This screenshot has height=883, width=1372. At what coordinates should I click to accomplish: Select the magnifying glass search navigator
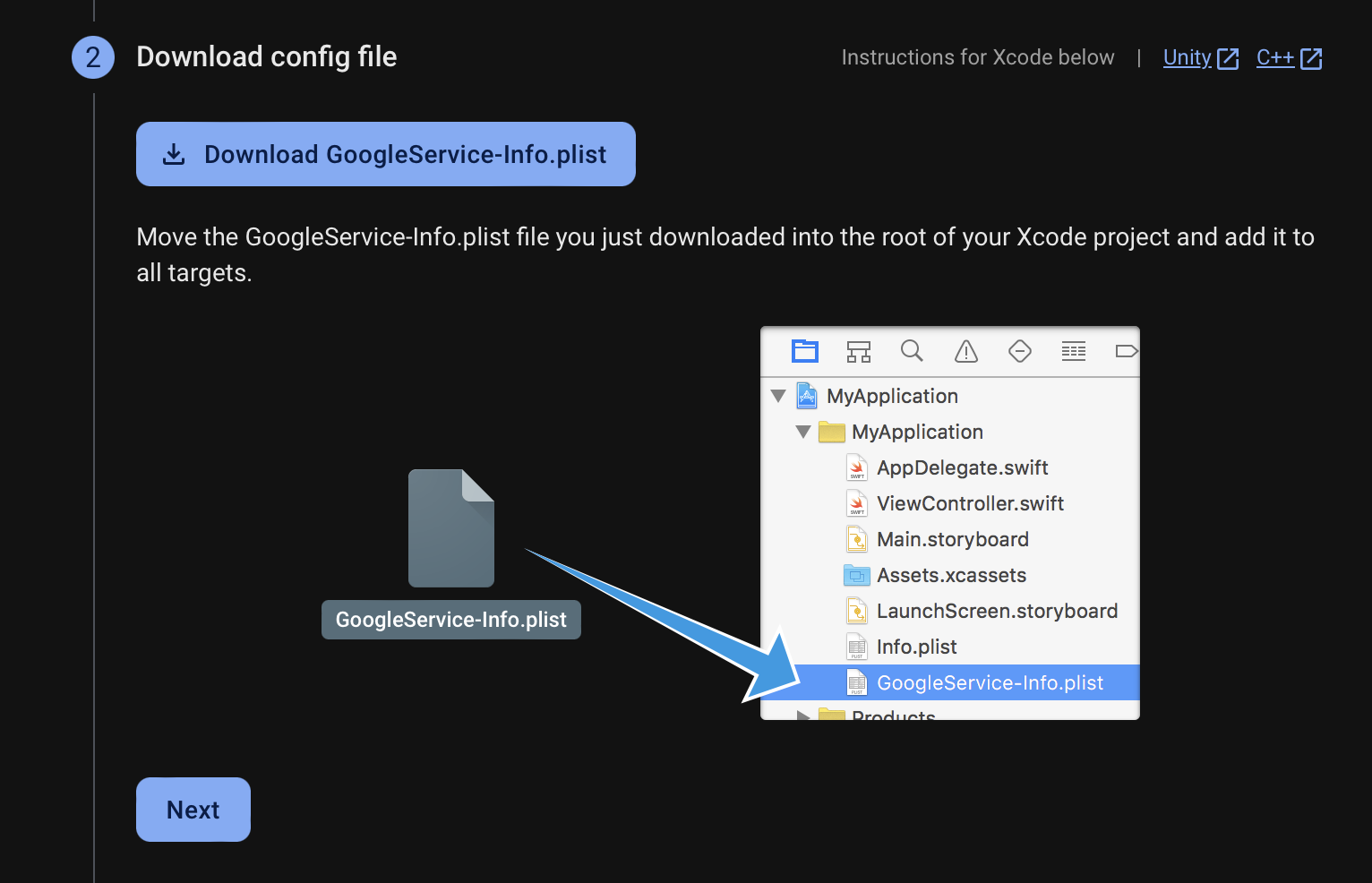click(x=912, y=351)
